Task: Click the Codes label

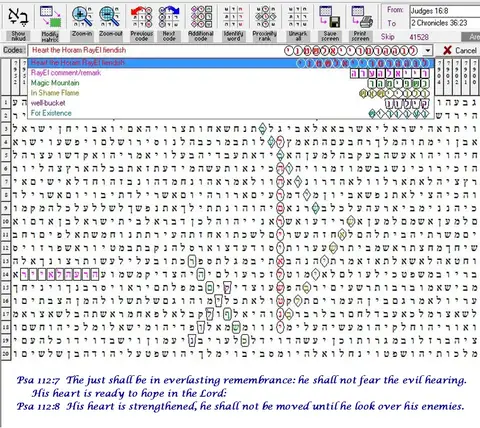Action: coord(14,50)
